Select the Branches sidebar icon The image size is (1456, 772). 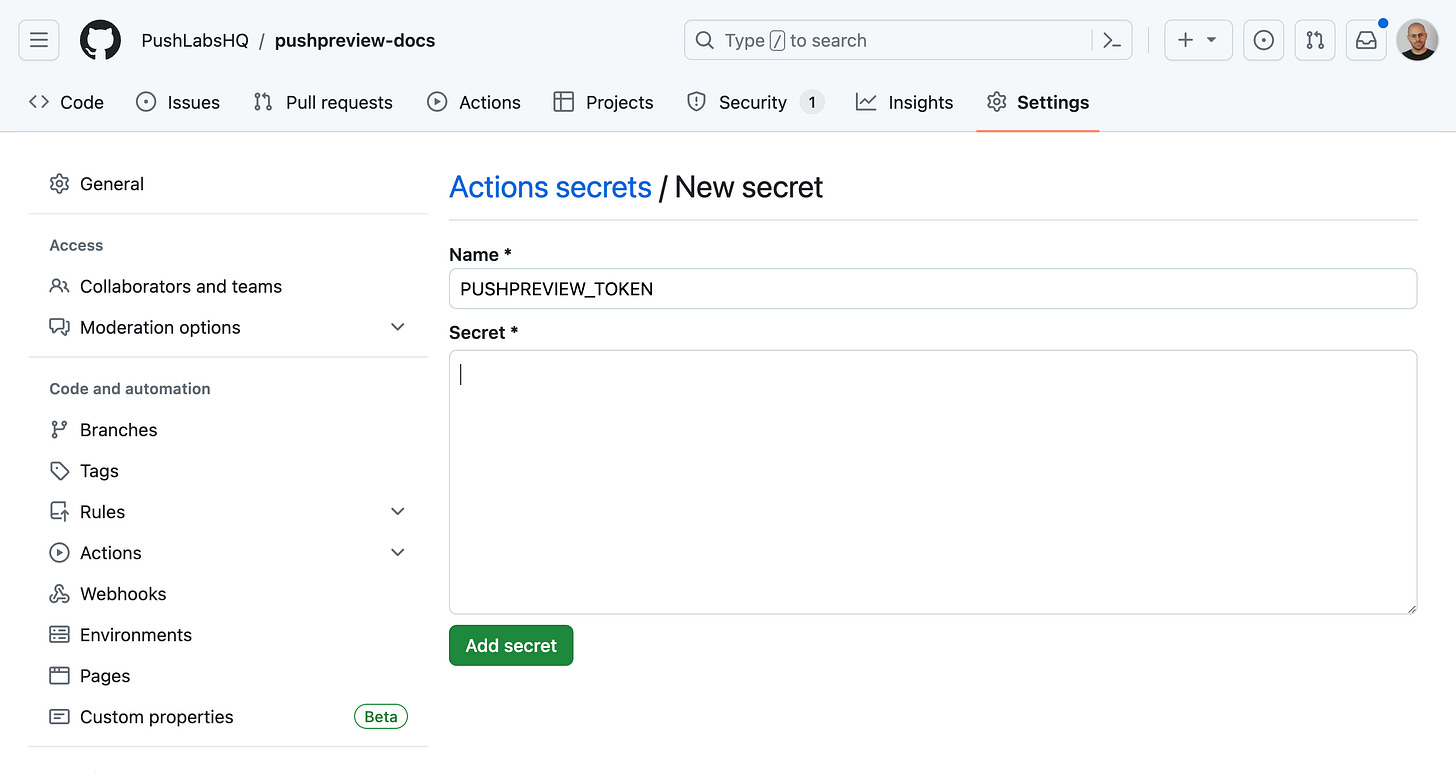click(x=58, y=429)
